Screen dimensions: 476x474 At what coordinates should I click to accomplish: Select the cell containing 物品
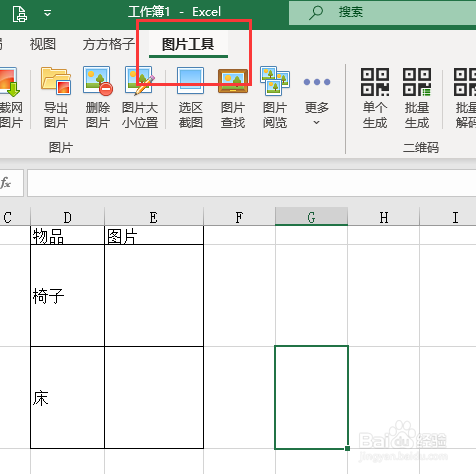[x=67, y=236]
